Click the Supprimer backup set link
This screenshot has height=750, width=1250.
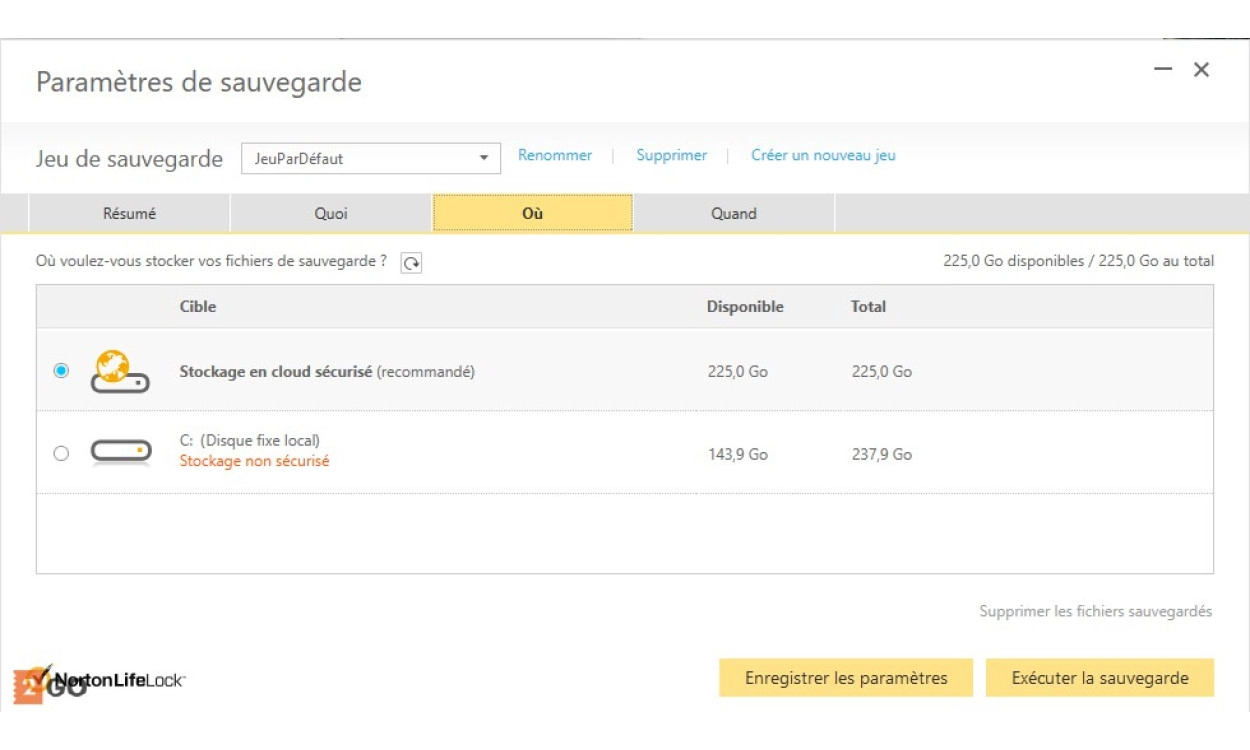(672, 155)
